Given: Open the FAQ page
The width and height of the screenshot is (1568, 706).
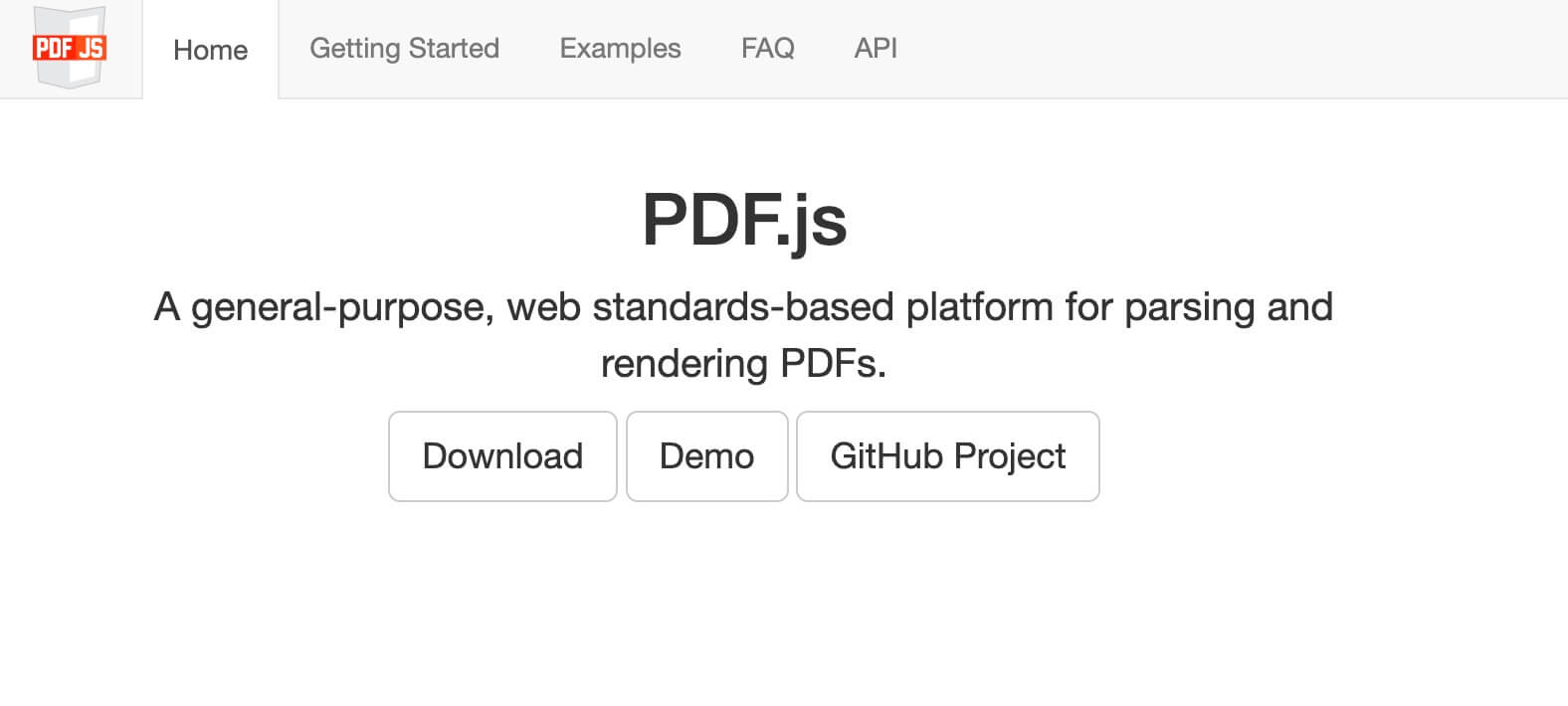Looking at the screenshot, I should (767, 48).
